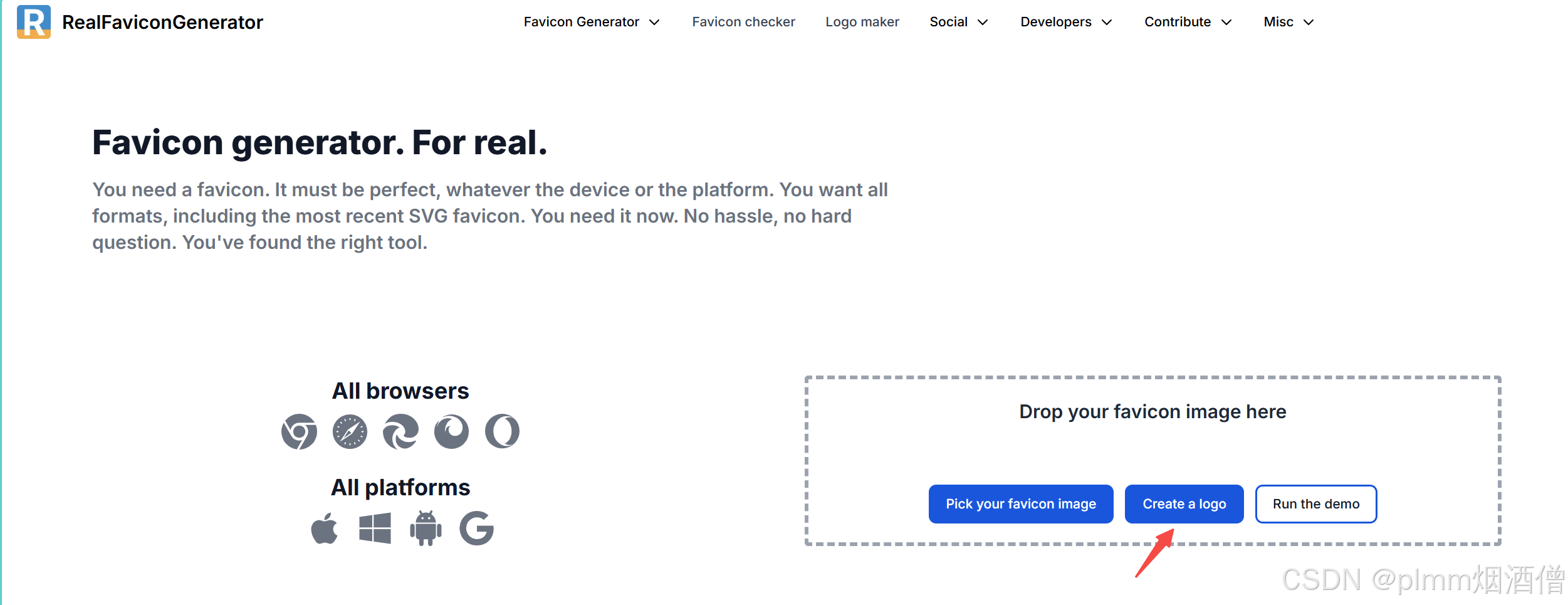The image size is (1568, 605).
Task: Click the Google G platform icon
Action: click(476, 528)
